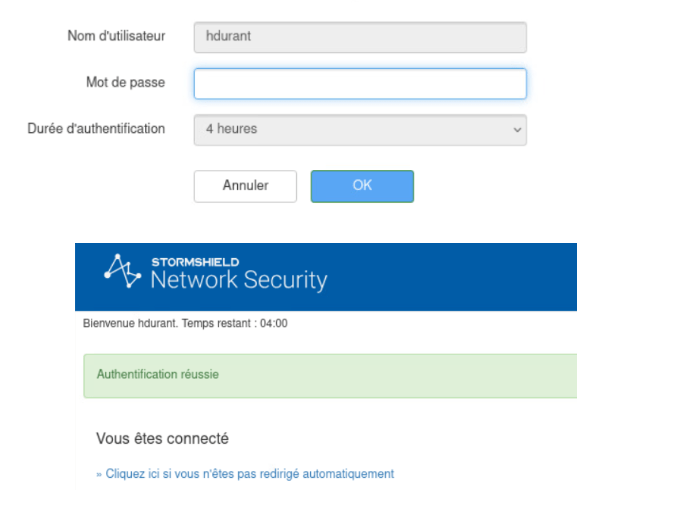Click the "Nom d'utilisateur" label
Viewport: 675px width, 514px height.
point(116,36)
